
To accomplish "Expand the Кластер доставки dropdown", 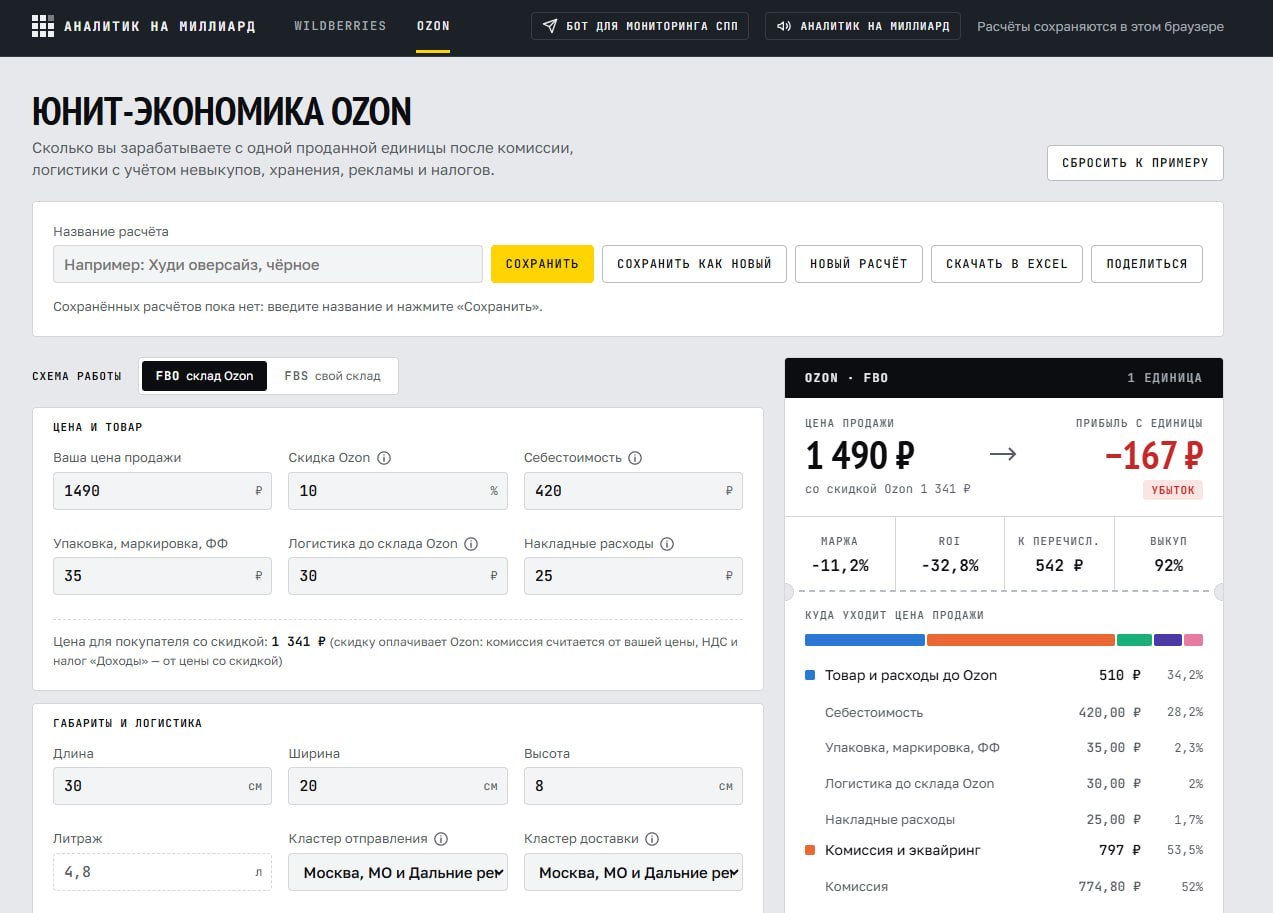I will click(x=633, y=872).
